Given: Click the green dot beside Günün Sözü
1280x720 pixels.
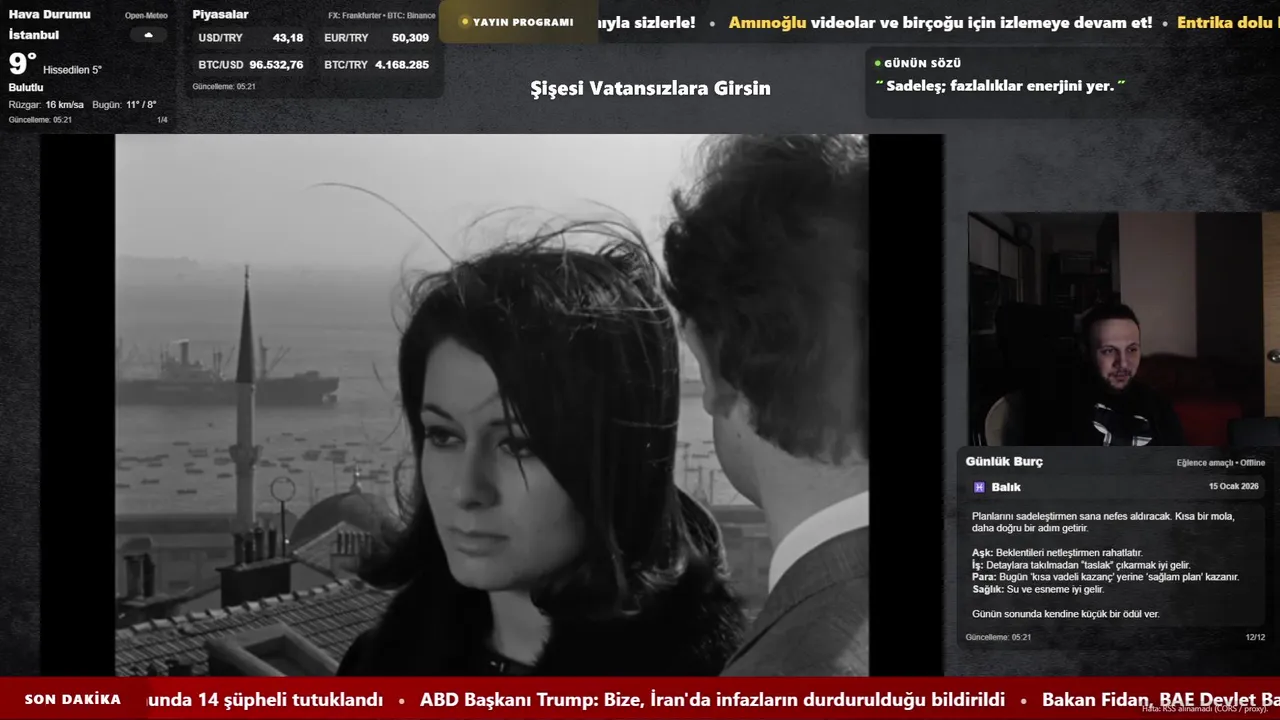Looking at the screenshot, I should tap(877, 63).
